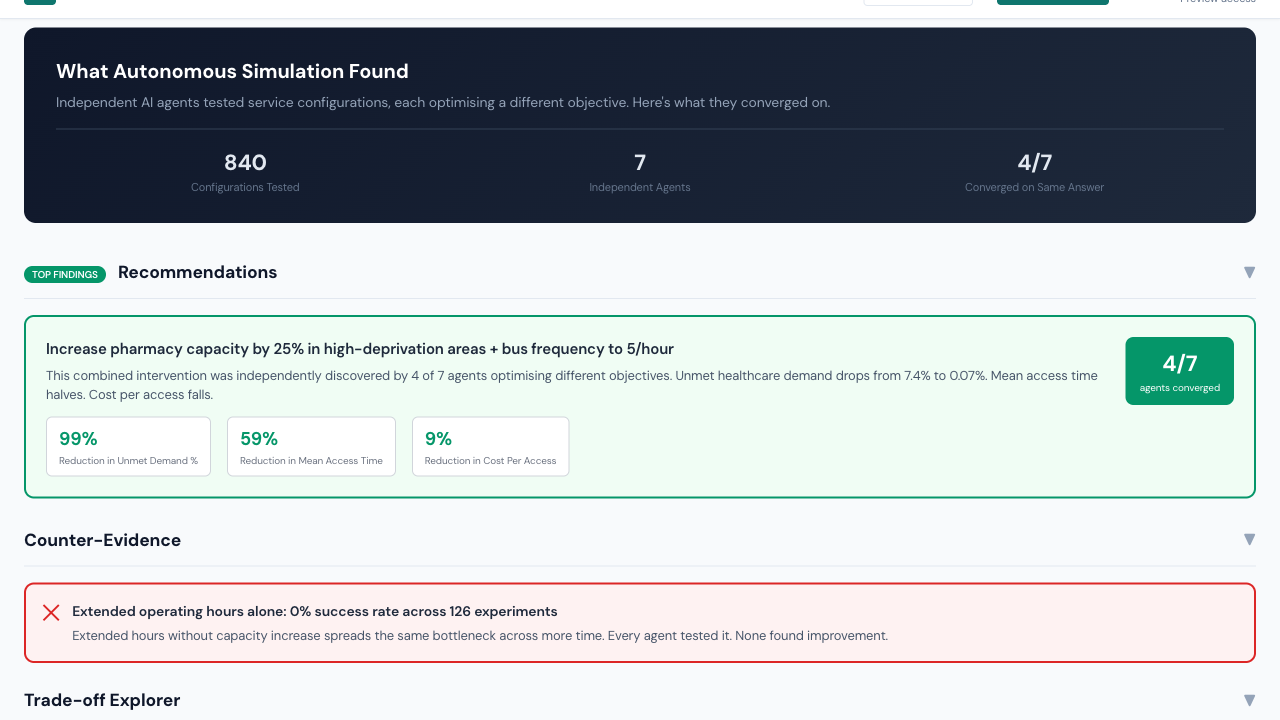Screen dimensions: 1280x720
Task: Collapse the Recommendations section
Action: point(1249,272)
